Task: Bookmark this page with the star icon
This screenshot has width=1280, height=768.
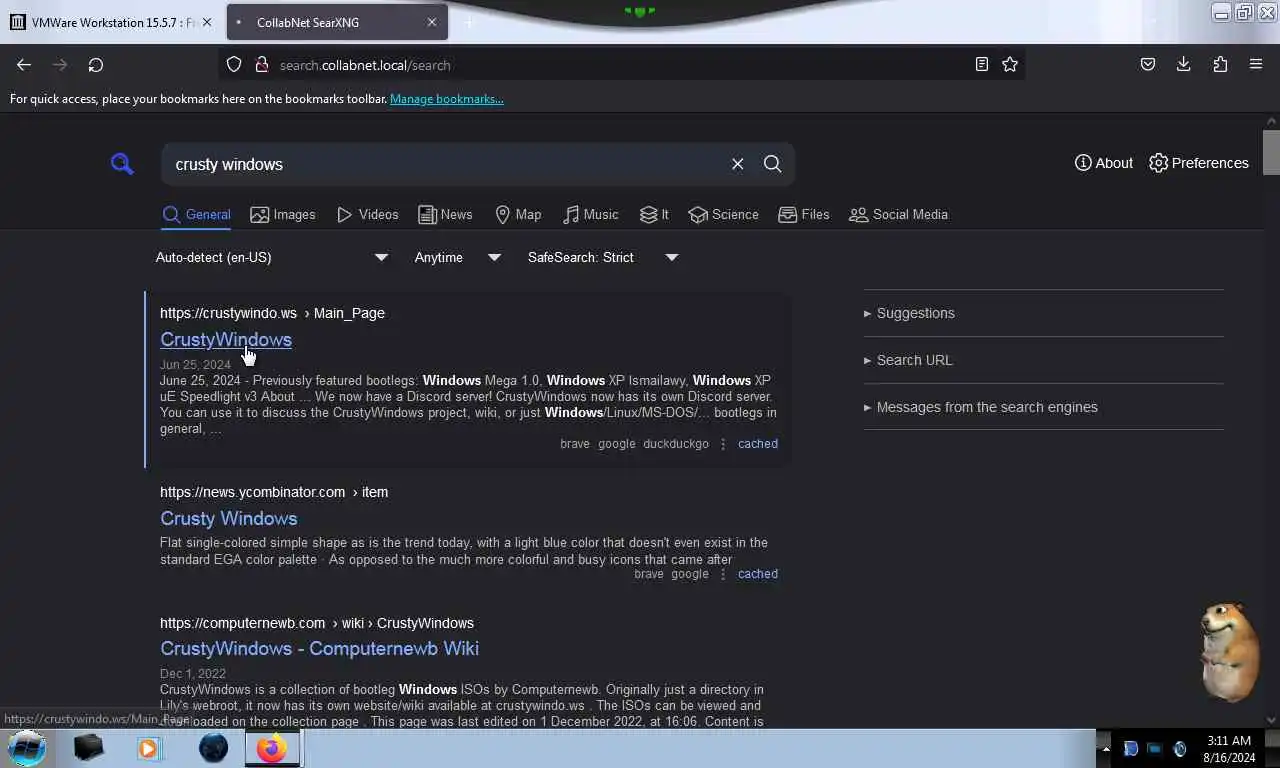Action: [1010, 64]
